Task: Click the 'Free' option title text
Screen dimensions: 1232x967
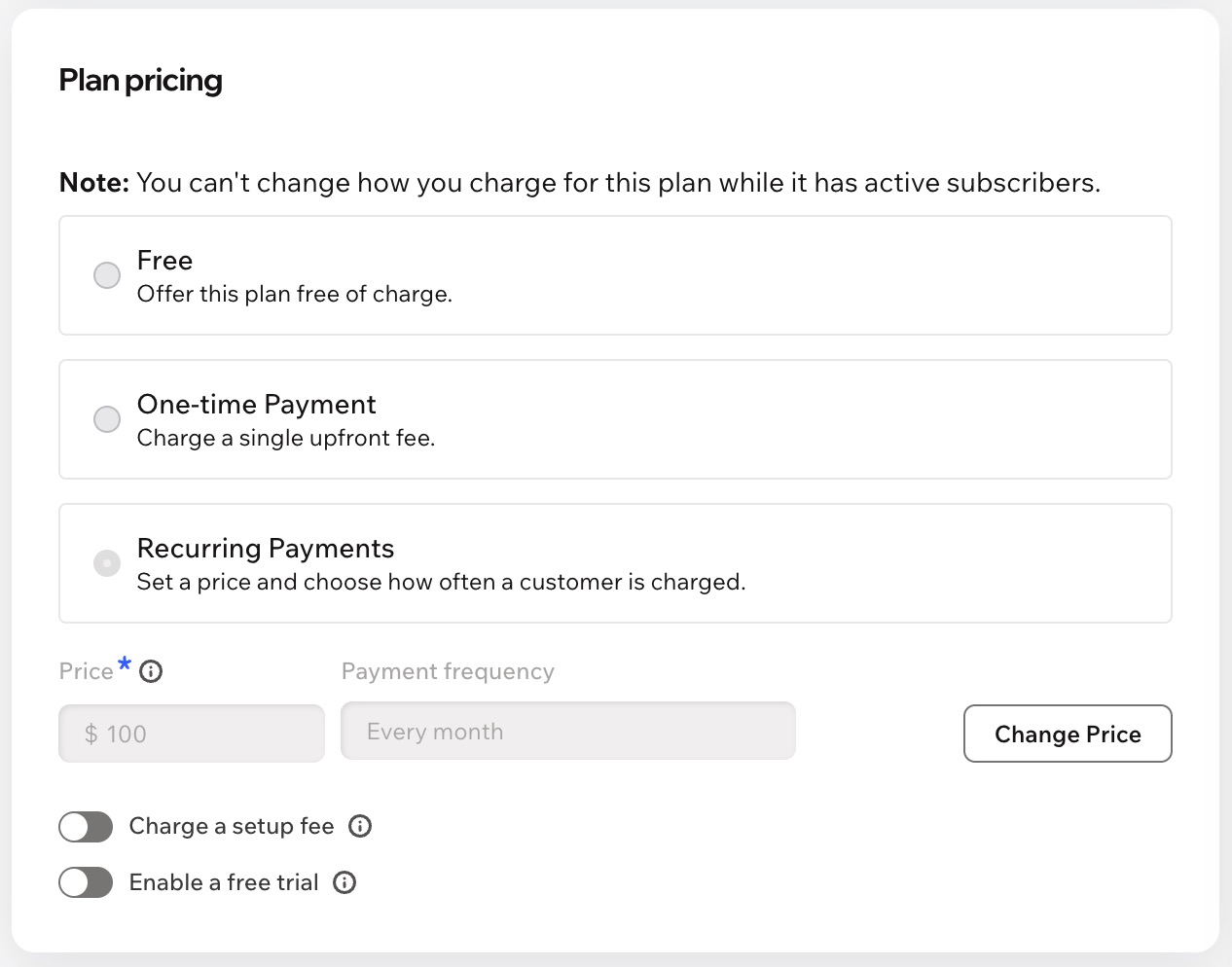Action: [164, 261]
